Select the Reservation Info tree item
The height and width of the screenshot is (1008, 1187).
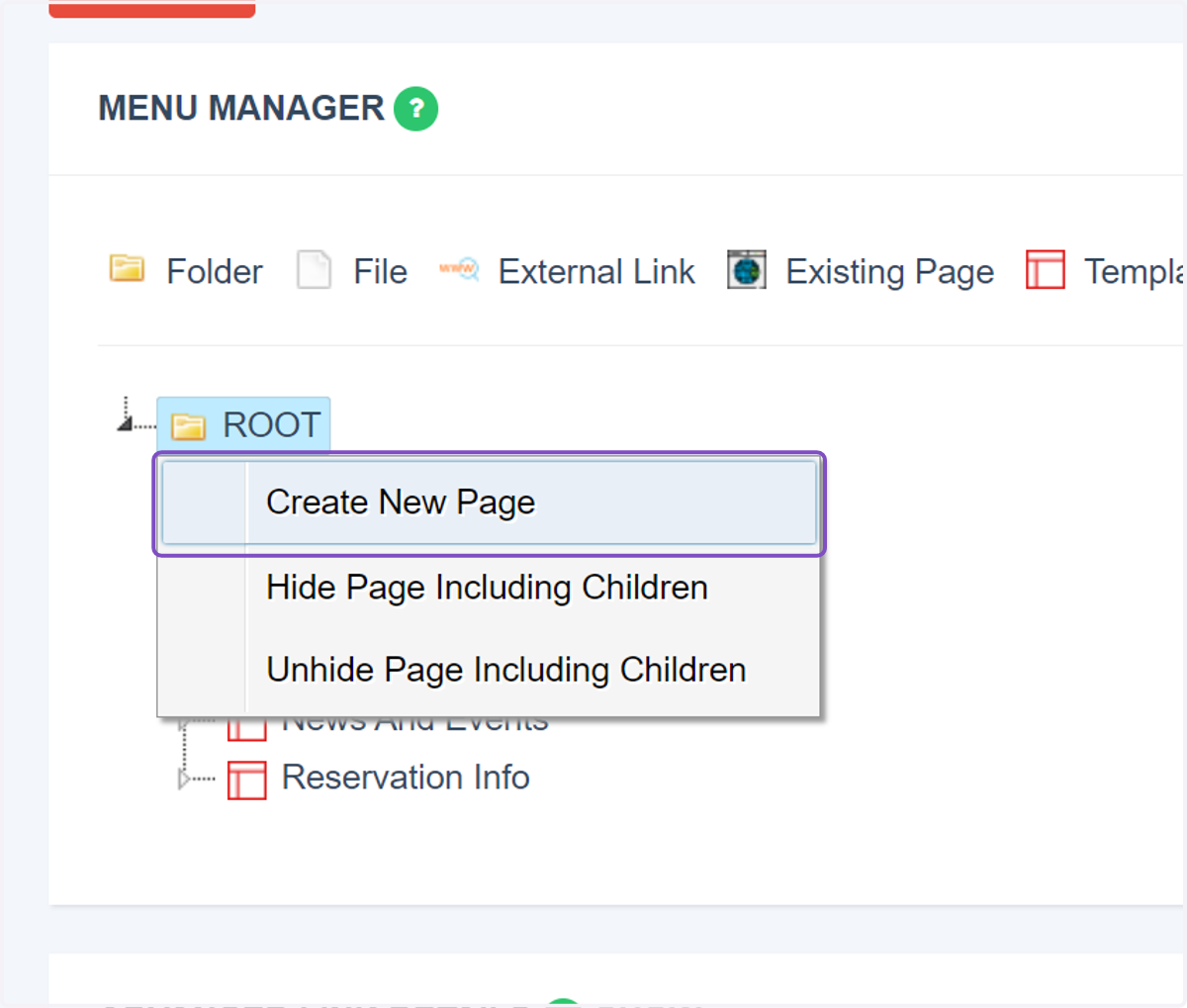coord(406,778)
